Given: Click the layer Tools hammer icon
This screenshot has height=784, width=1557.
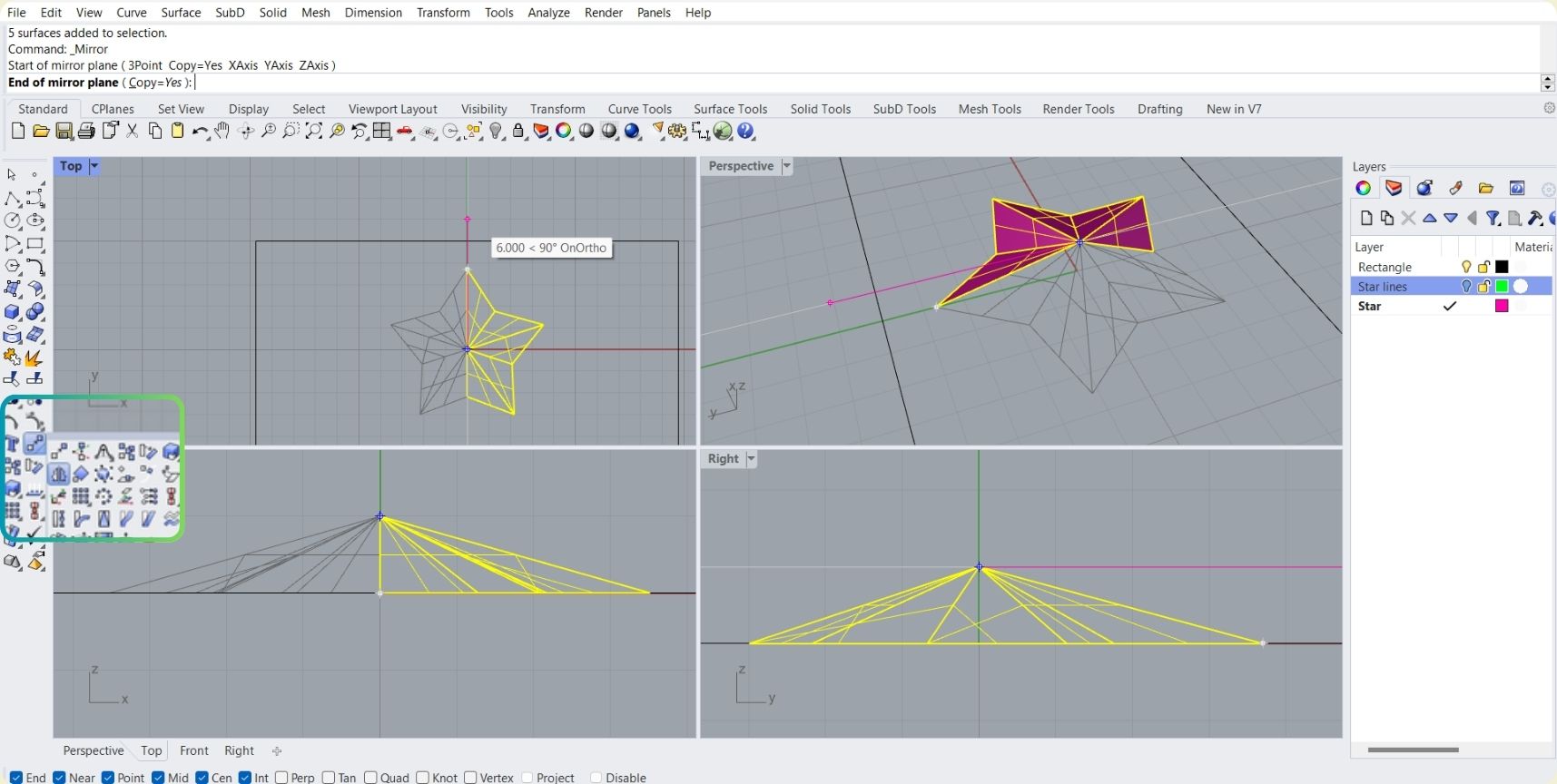Looking at the screenshot, I should (x=1535, y=218).
